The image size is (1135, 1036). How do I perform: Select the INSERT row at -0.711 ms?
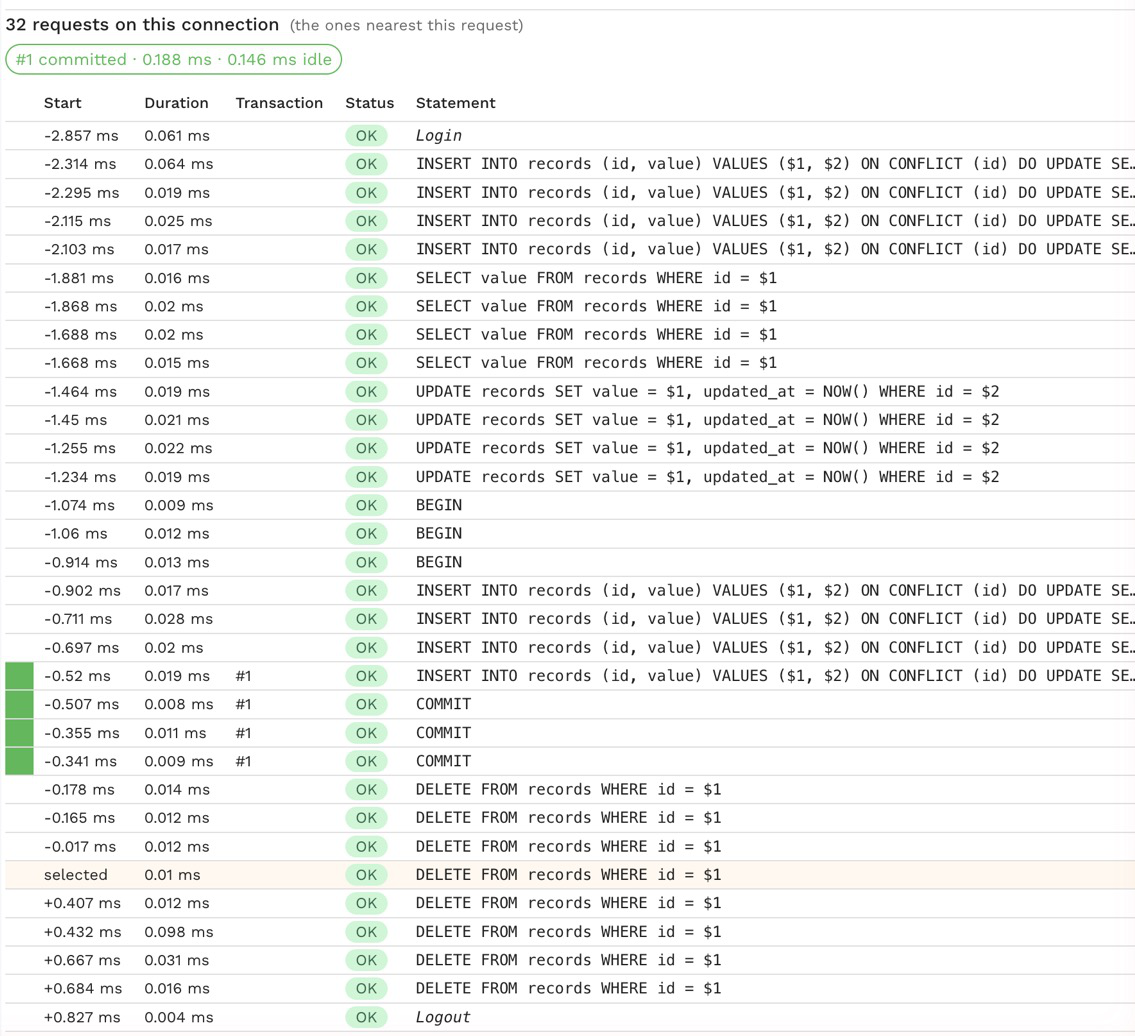click(570, 619)
